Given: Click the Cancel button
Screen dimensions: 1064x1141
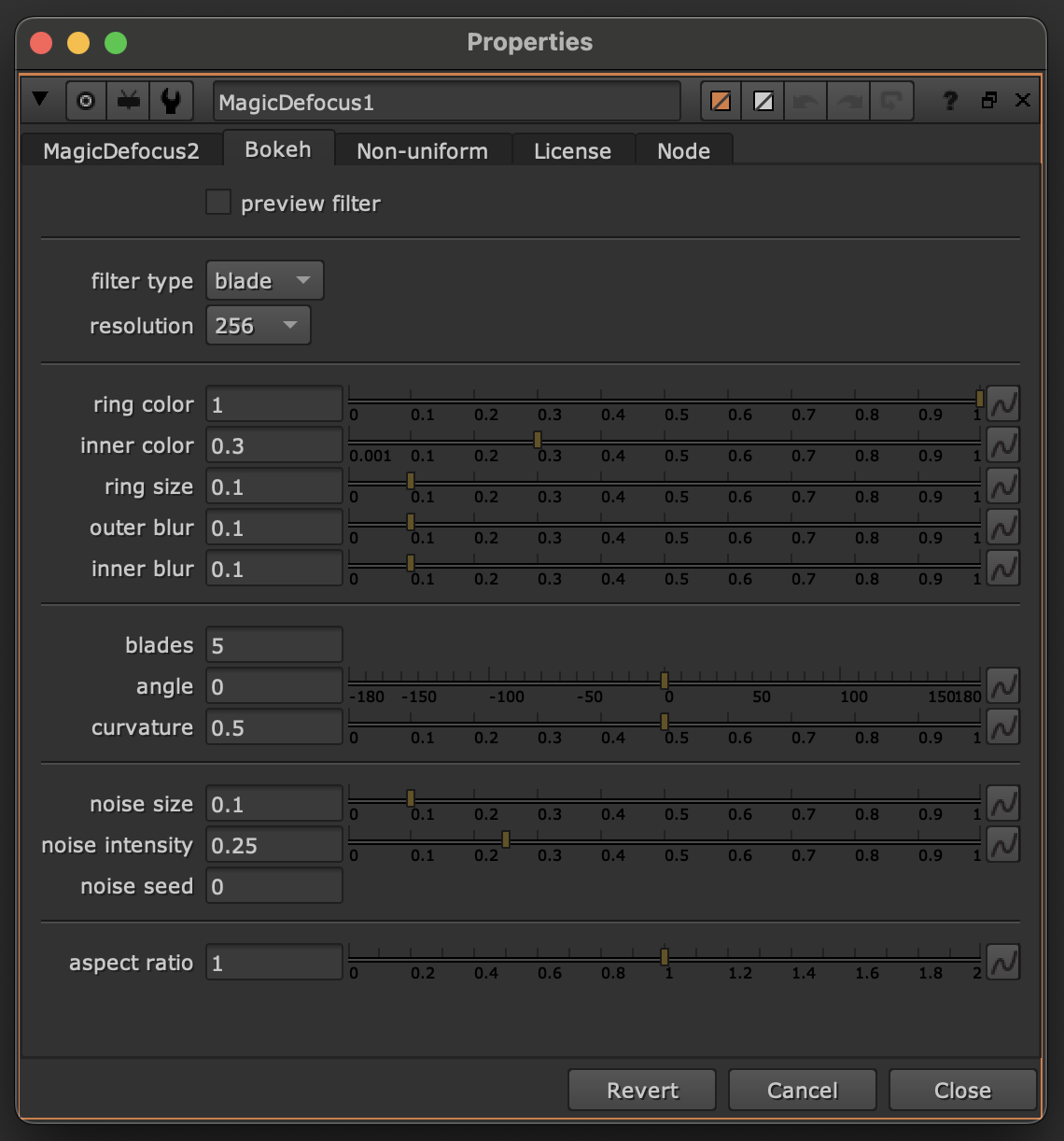Looking at the screenshot, I should tap(802, 1091).
